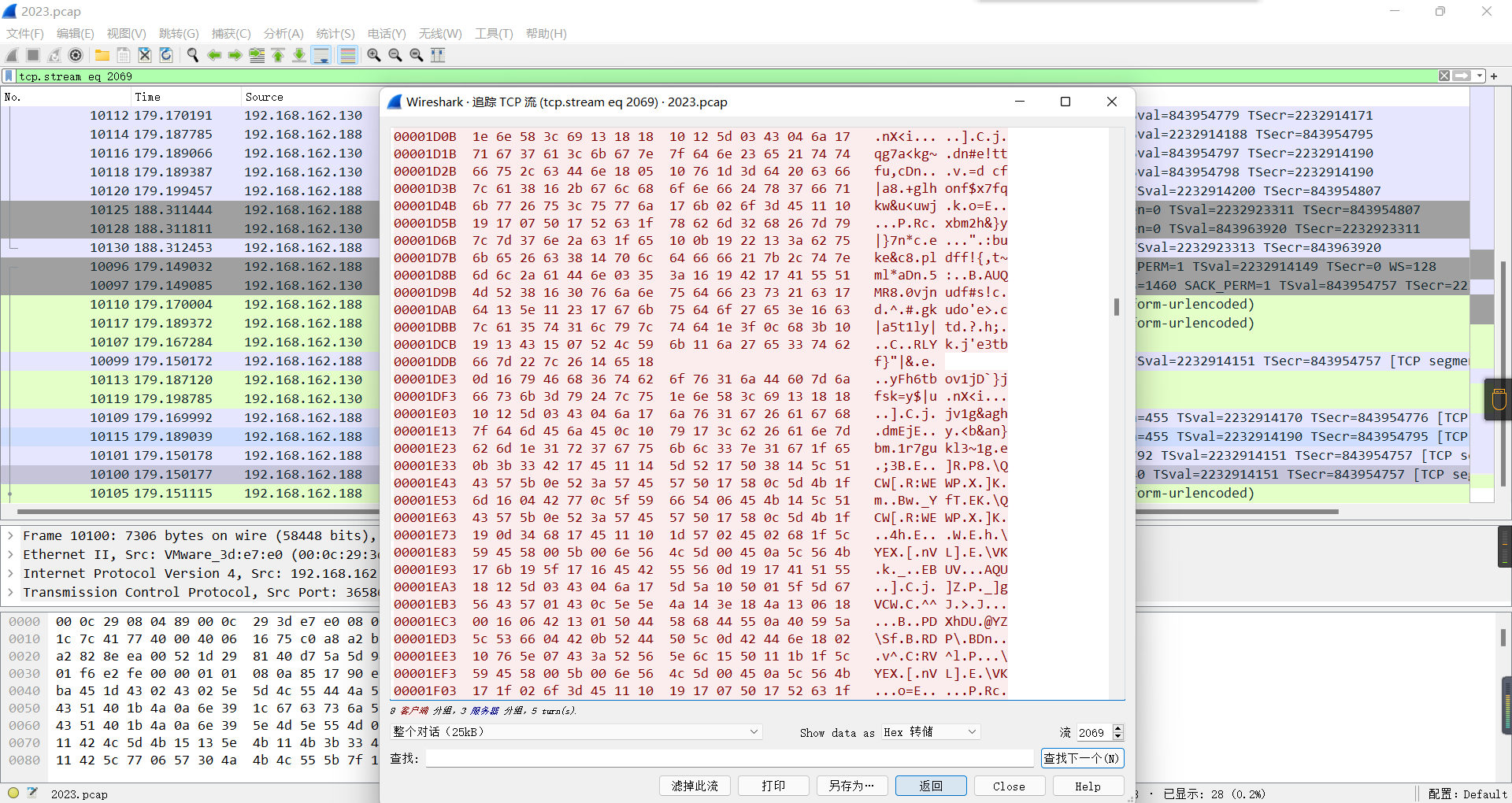Open a capture file via folder icon

(102, 55)
